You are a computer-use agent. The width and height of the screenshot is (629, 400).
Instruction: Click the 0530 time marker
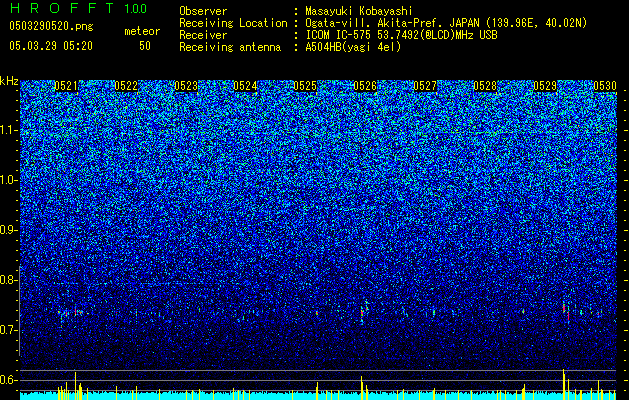pyautogui.click(x=605, y=86)
